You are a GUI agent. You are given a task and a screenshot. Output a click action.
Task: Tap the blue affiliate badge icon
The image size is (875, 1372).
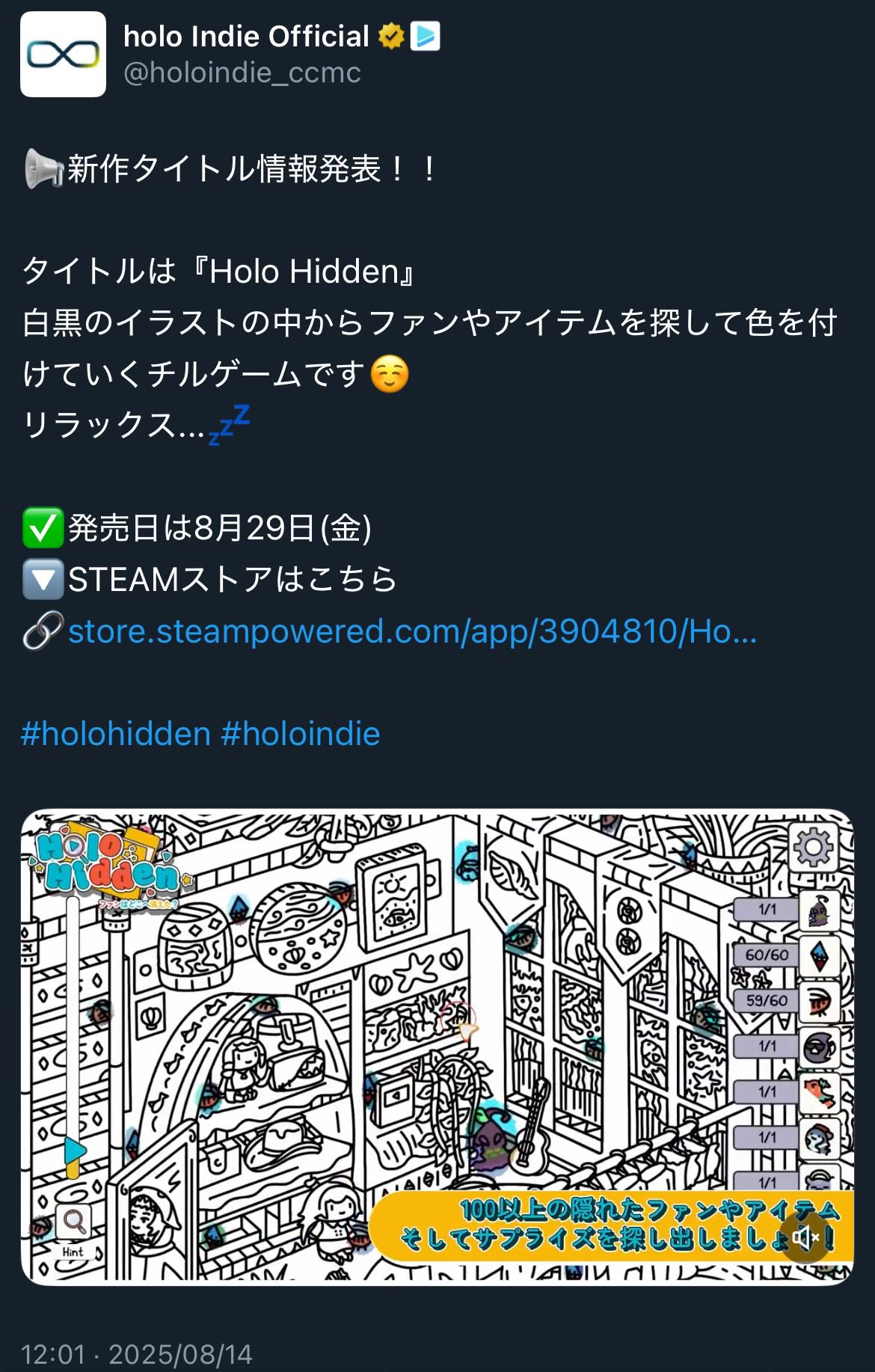coord(426,36)
